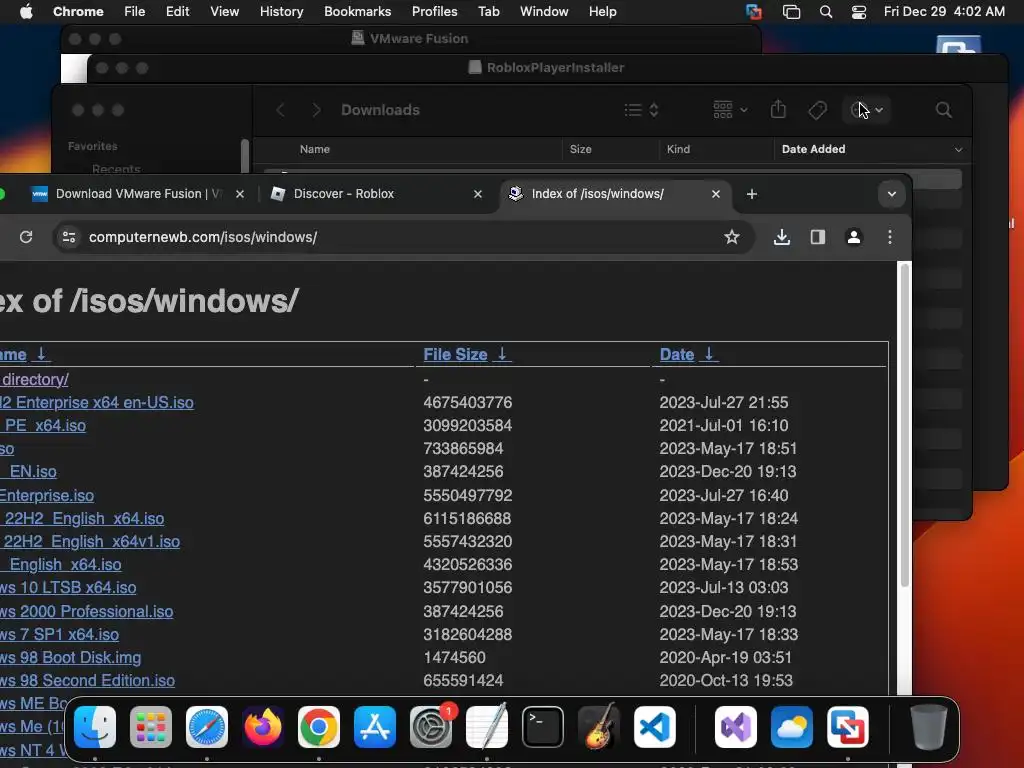Toggle Date Added sort order chevron
Screen dimensions: 1024x768
958,150
